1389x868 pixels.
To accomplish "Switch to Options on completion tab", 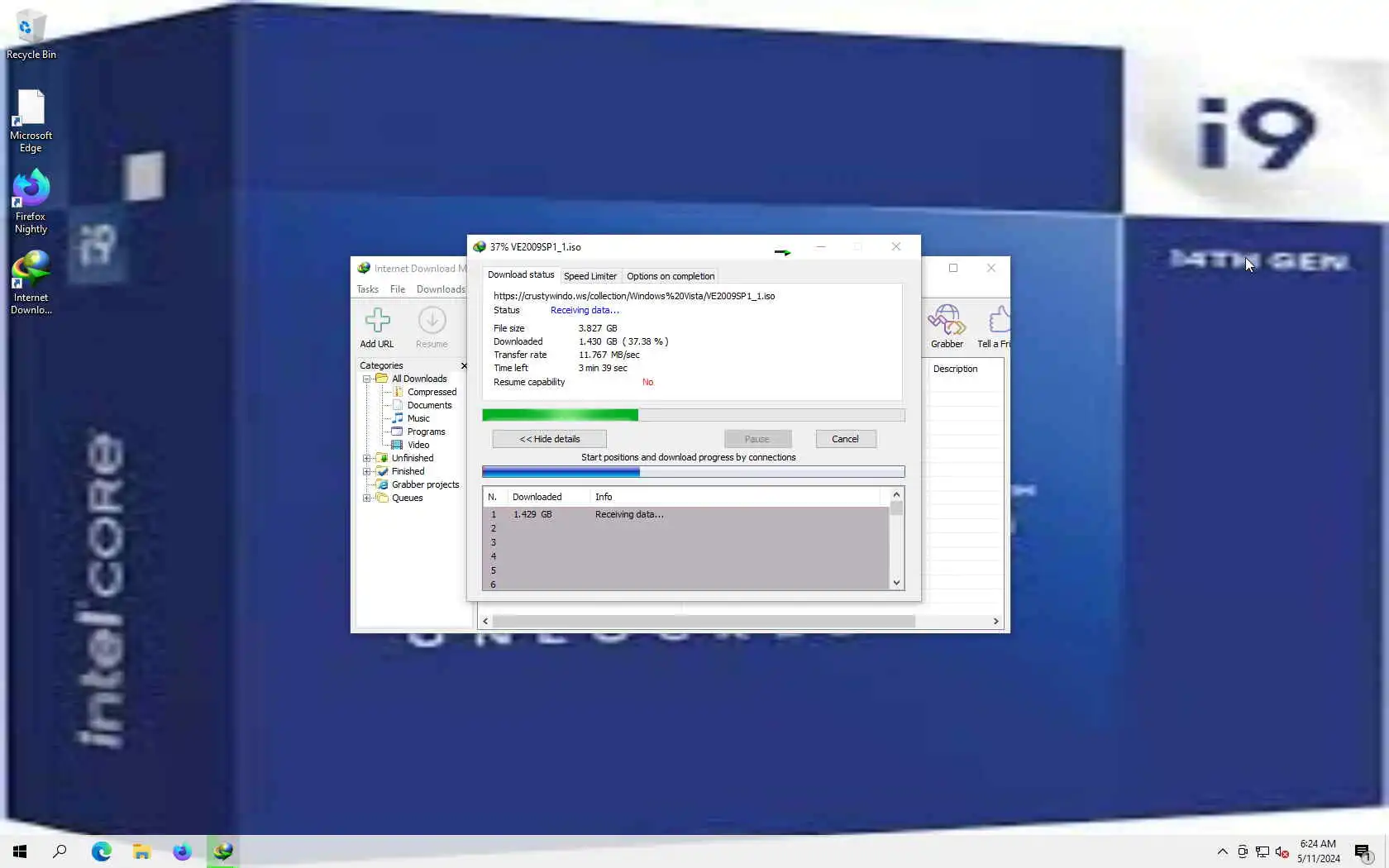I will pos(671,276).
